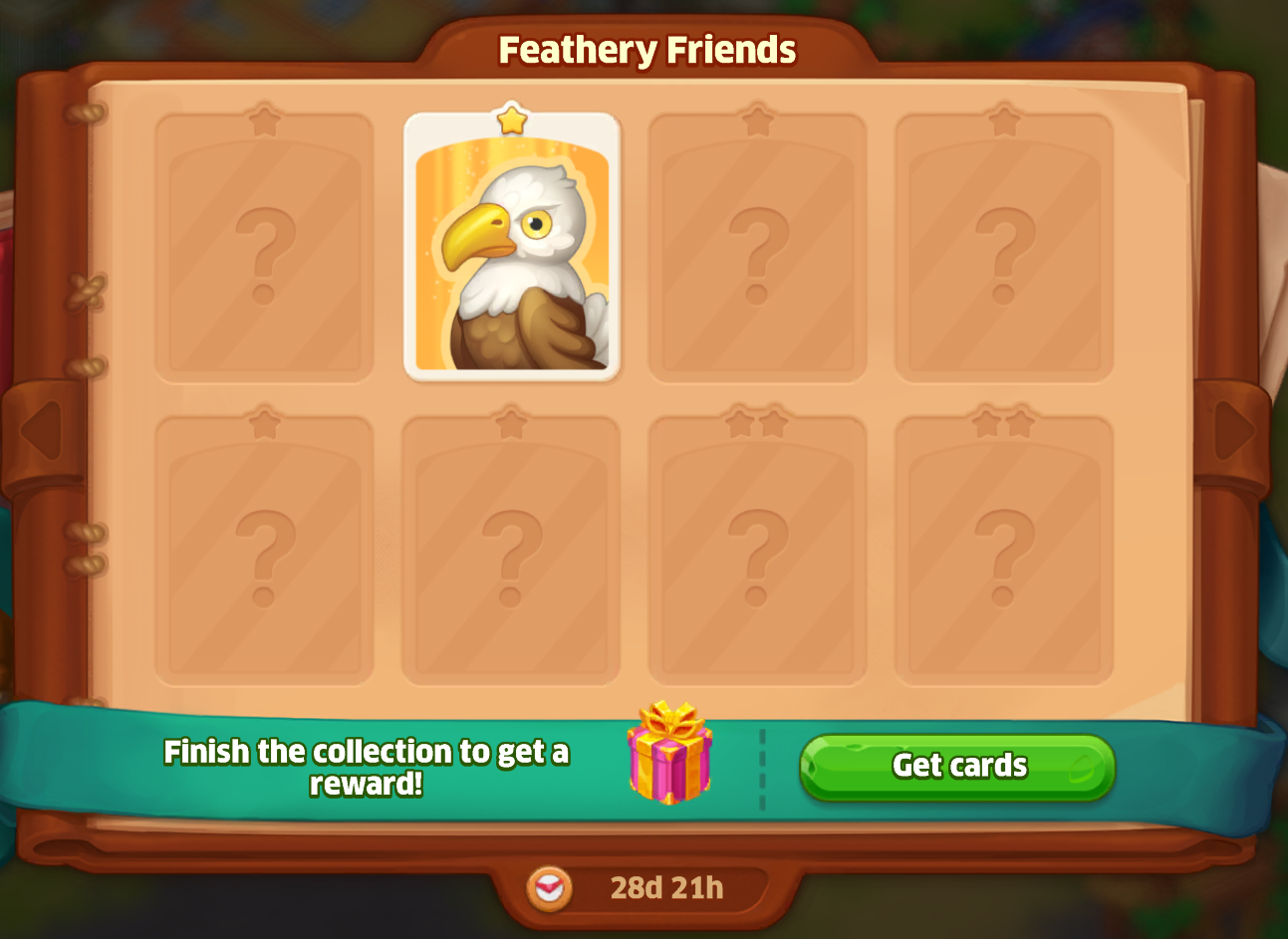Click the double star icon above the third bottom card
The width and height of the screenshot is (1288, 939).
[x=757, y=423]
